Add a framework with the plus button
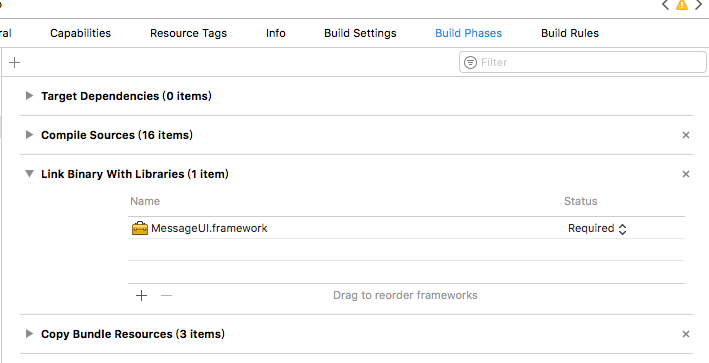Screen dimensions: 709x363 (142, 296)
